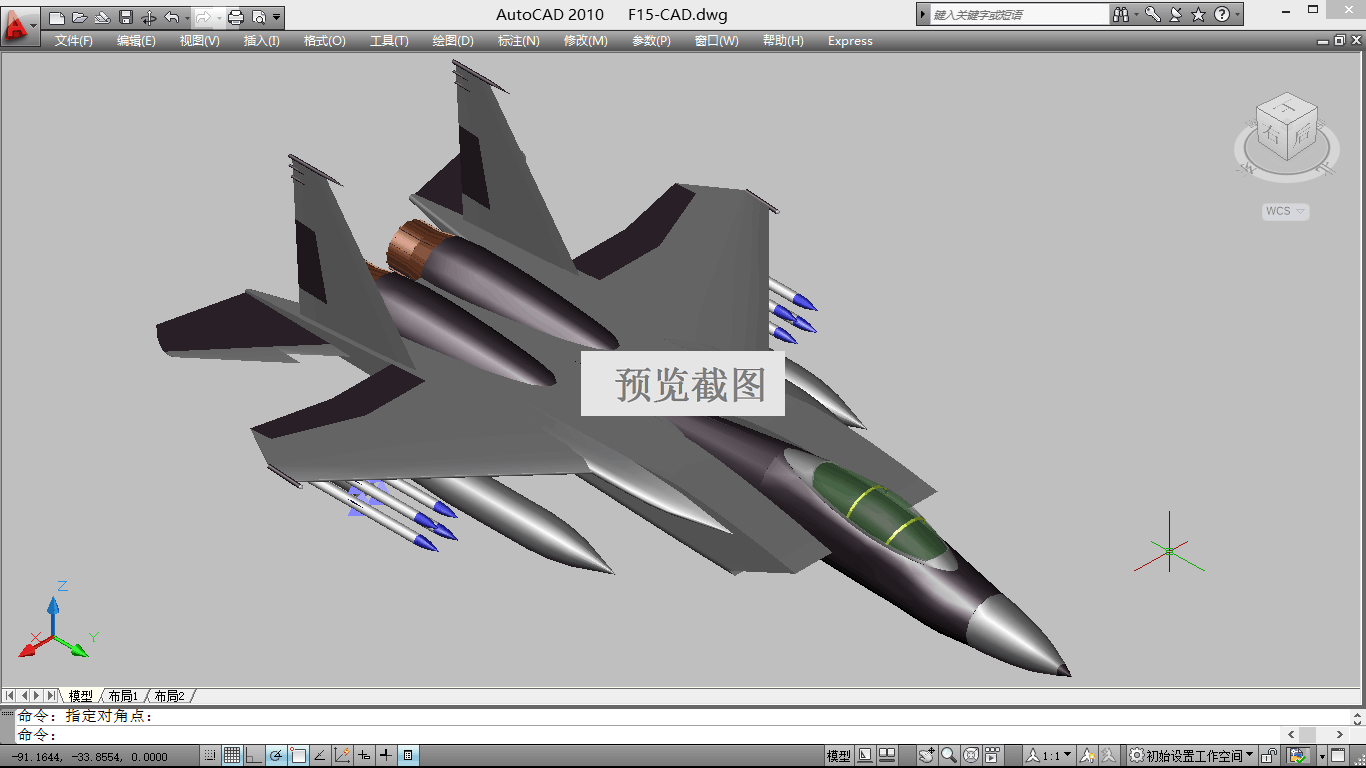1366x768 pixels.
Task: Open the 编辑(E) menu
Action: (136, 41)
